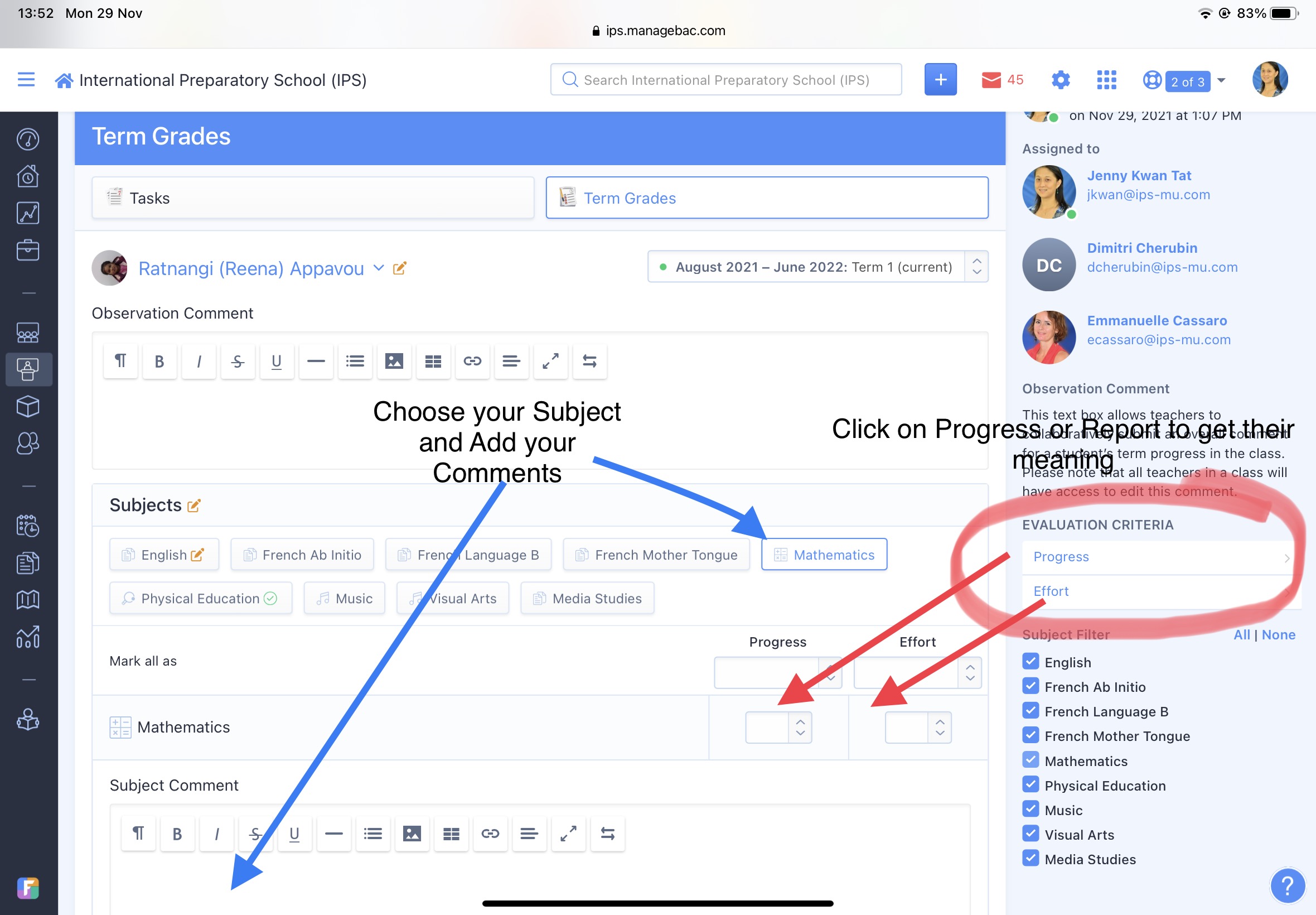Click Bold in Observation Comment toolbar
1316x915 pixels.
click(x=159, y=361)
